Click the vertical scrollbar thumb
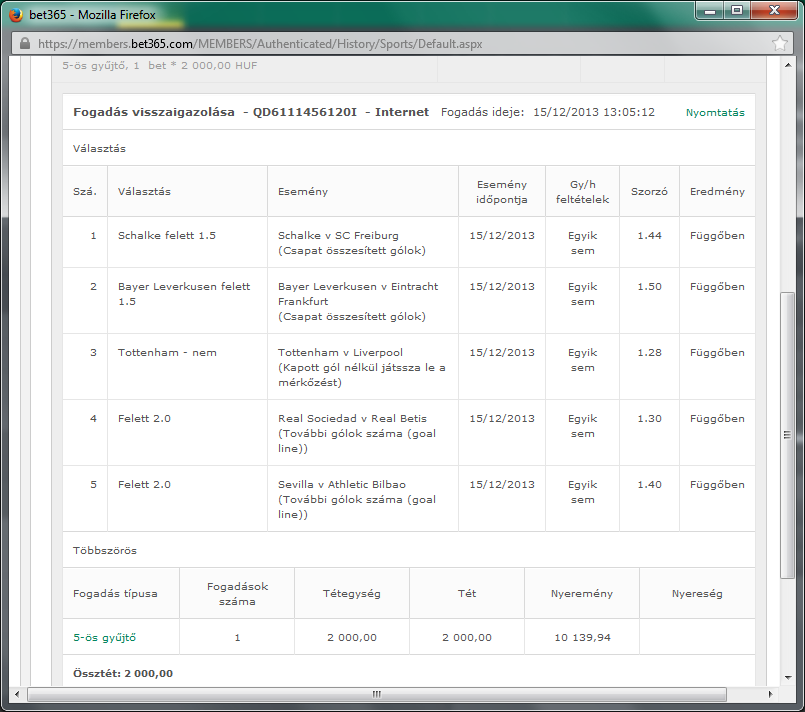This screenshot has width=805, height=712. click(788, 435)
